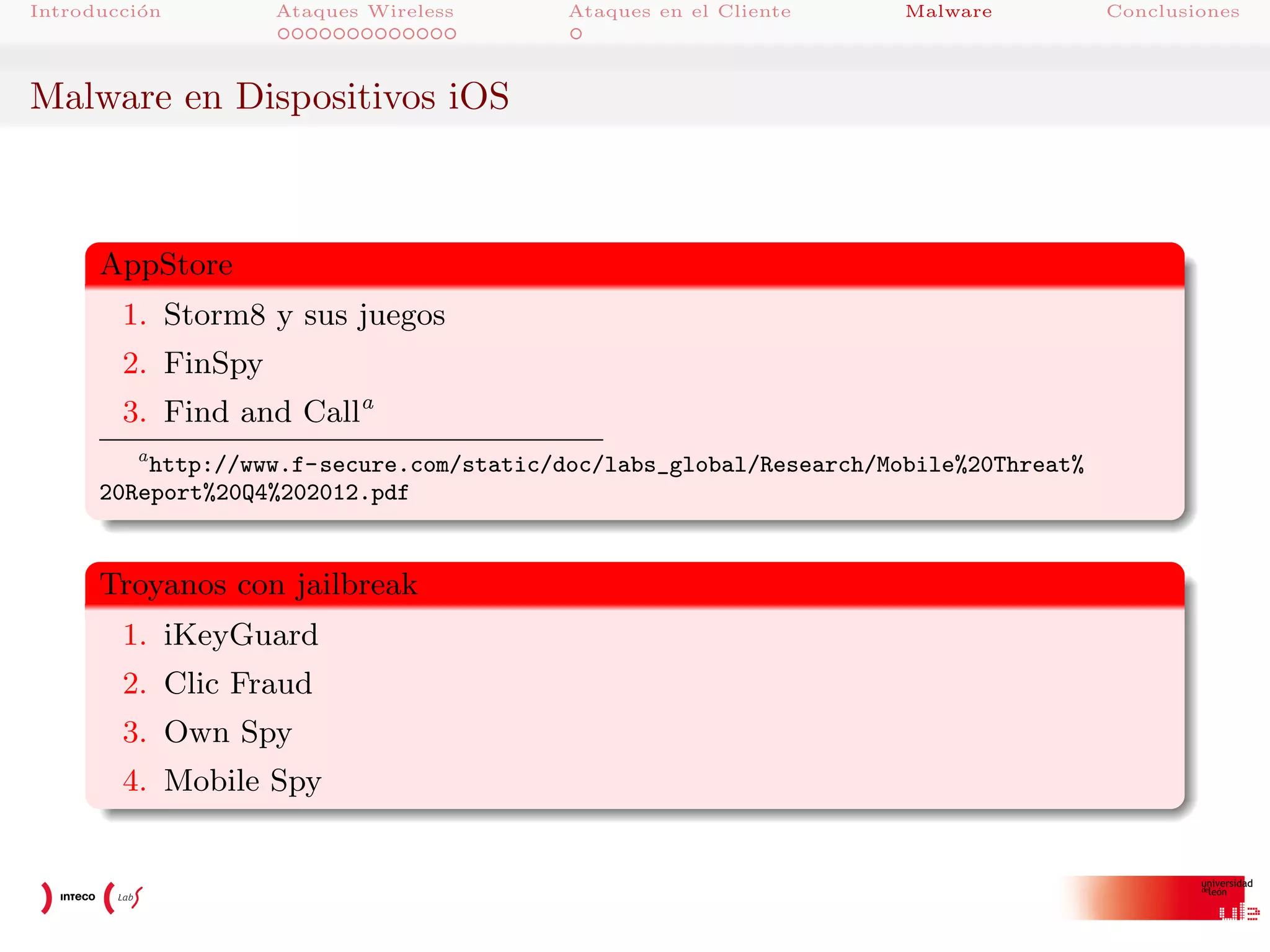Select the Troyanos con jailbreak heading
Screen dimensions: 1270x952
pyautogui.click(x=259, y=584)
